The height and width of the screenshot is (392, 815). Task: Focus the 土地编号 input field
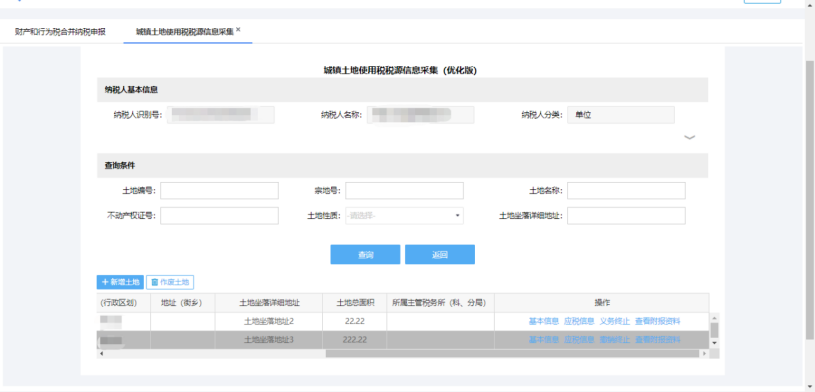pyautogui.click(x=219, y=191)
